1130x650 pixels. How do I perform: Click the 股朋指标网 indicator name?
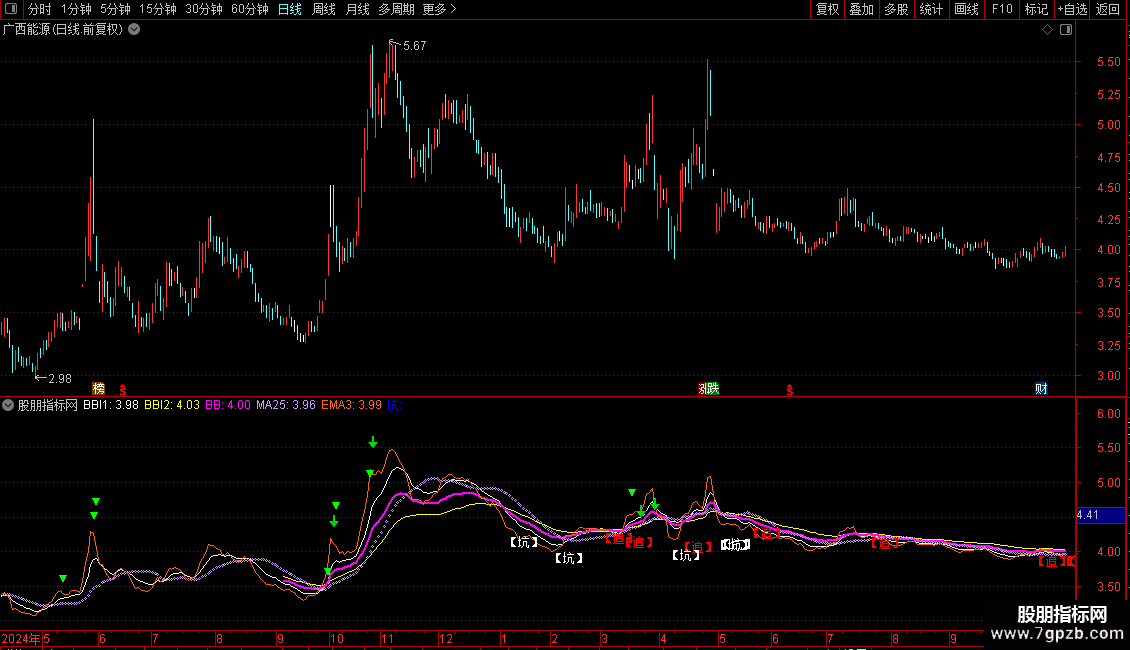tap(48, 405)
